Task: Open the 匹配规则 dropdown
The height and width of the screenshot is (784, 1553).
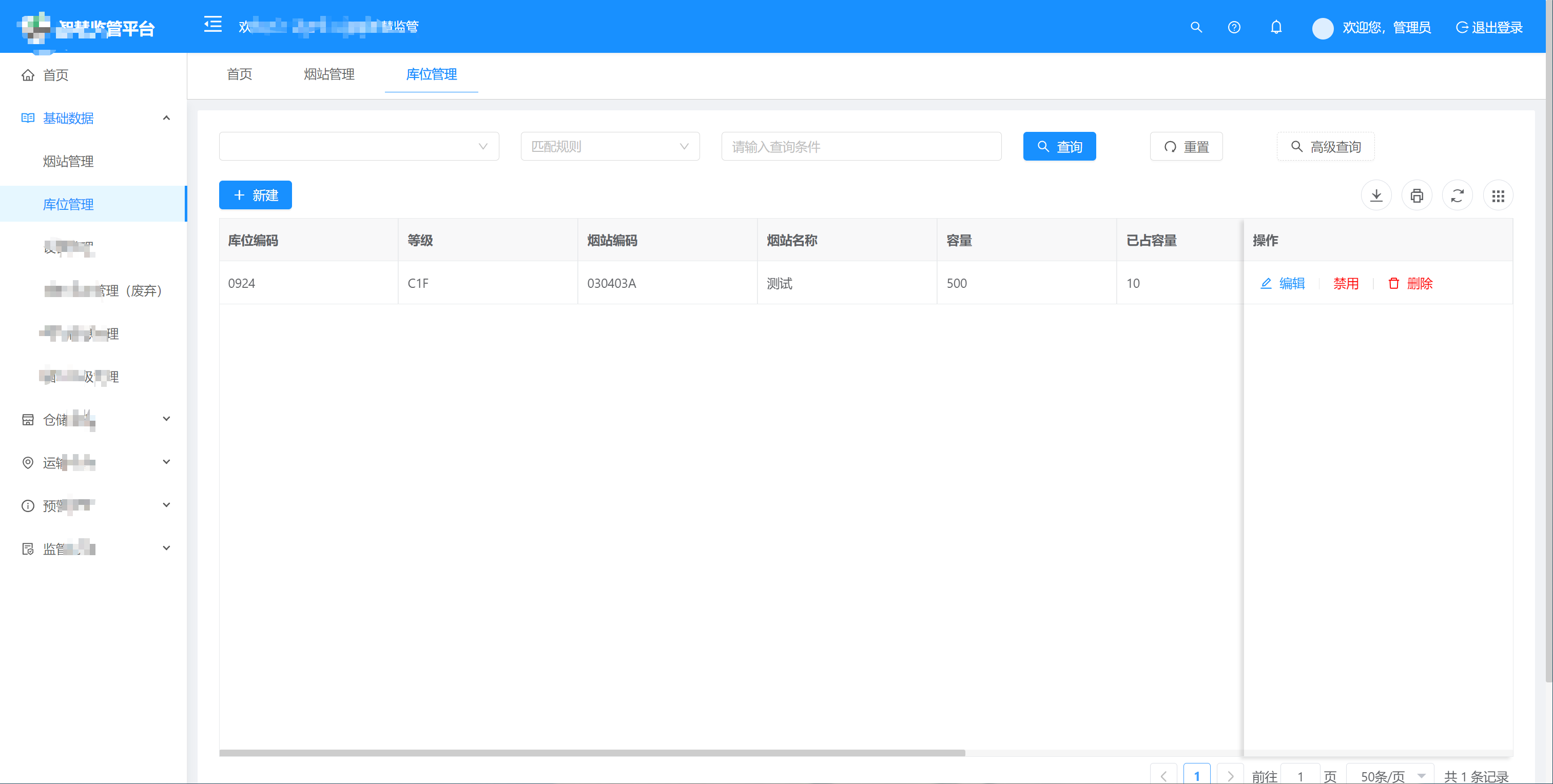Action: [610, 146]
